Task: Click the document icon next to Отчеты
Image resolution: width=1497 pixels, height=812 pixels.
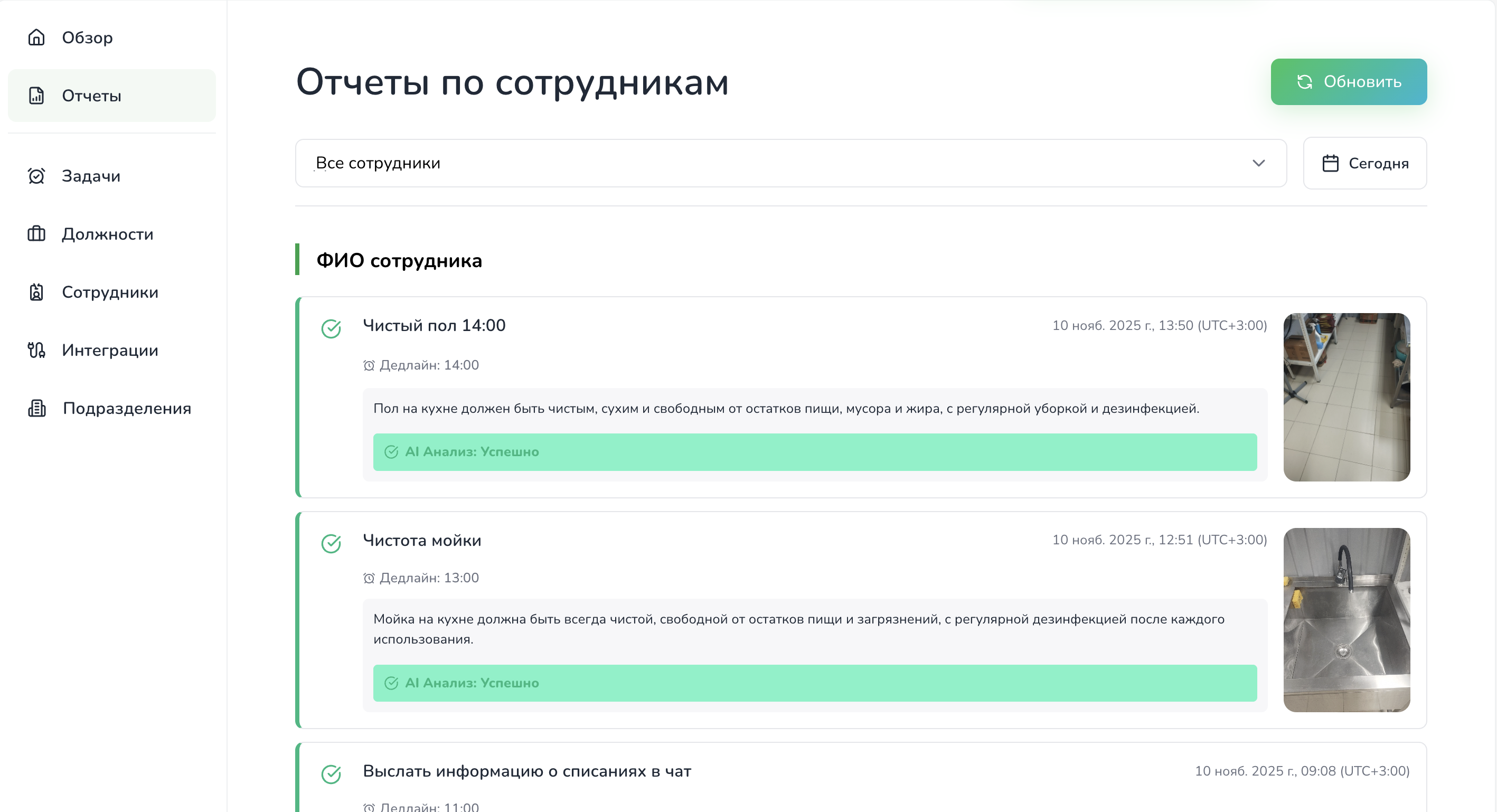Action: click(36, 96)
